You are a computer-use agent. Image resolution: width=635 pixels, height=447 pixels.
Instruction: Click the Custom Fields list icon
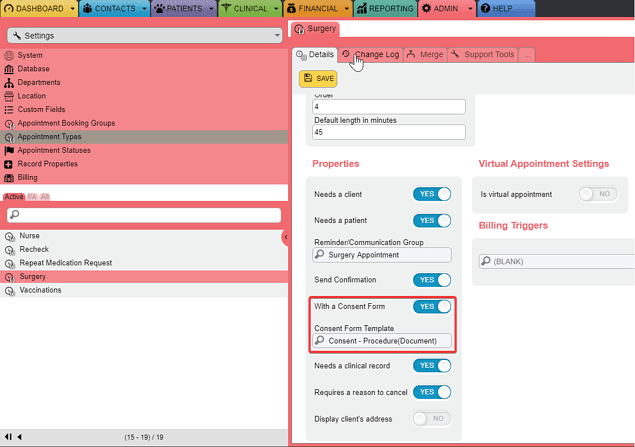pos(9,110)
